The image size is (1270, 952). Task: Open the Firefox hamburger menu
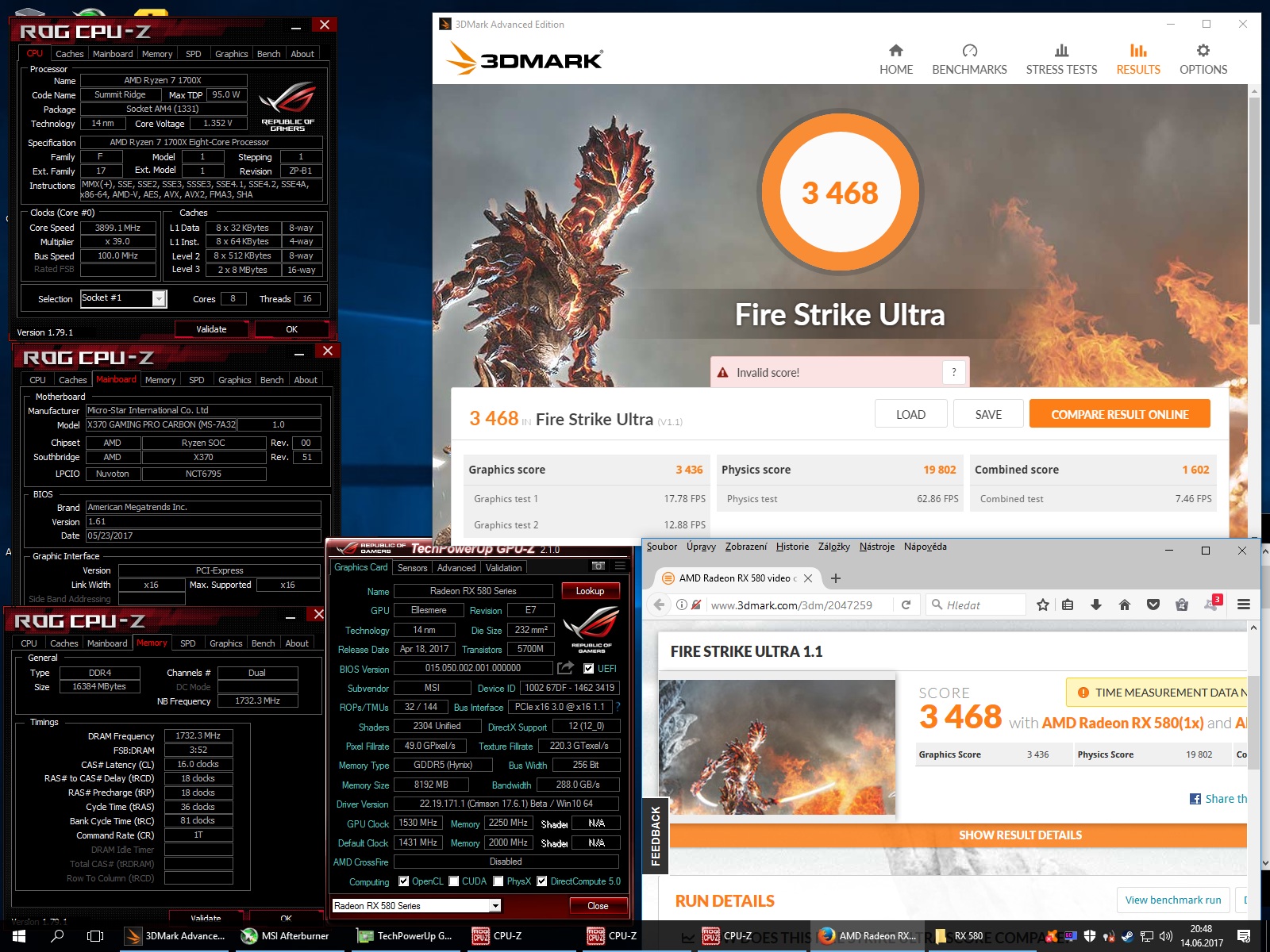[1244, 605]
